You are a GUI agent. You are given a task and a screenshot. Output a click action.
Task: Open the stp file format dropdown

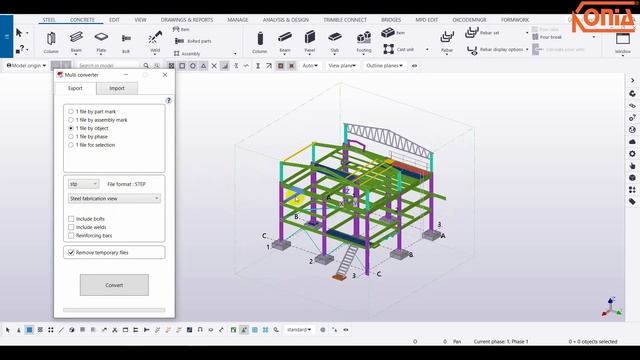pos(83,184)
